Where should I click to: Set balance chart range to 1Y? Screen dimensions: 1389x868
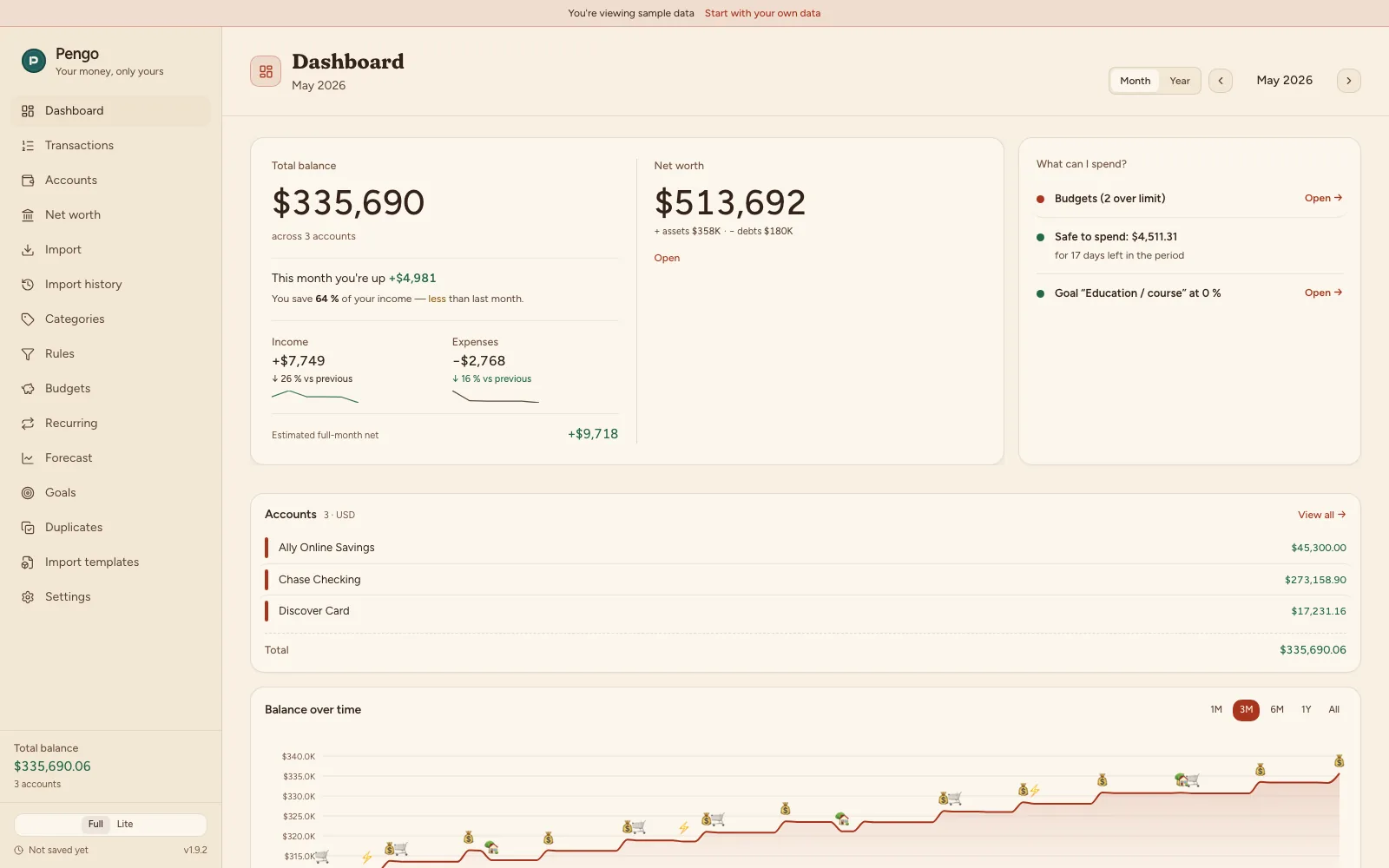[x=1306, y=710]
